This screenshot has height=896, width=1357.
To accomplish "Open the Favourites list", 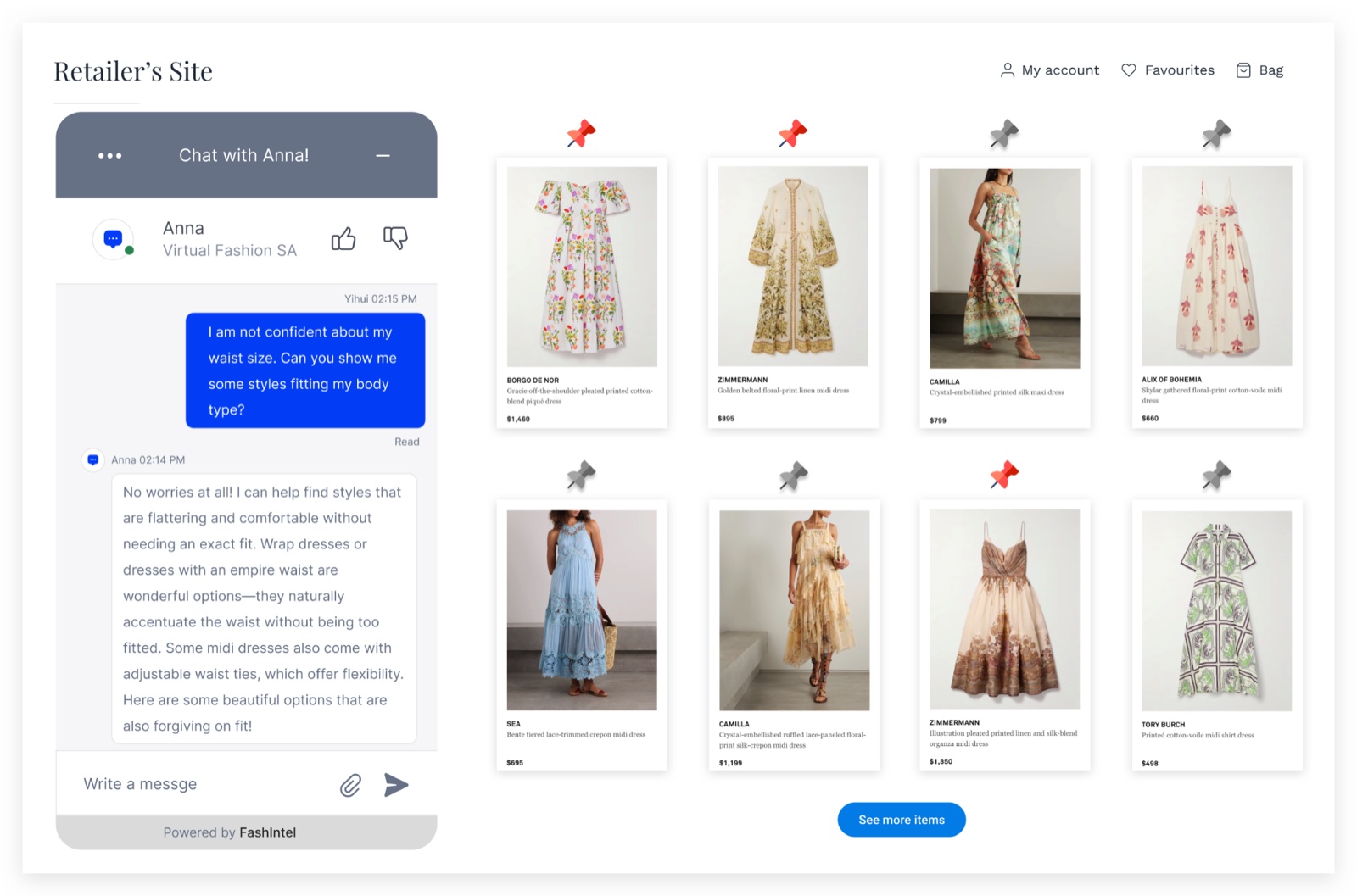I will click(x=1168, y=70).
